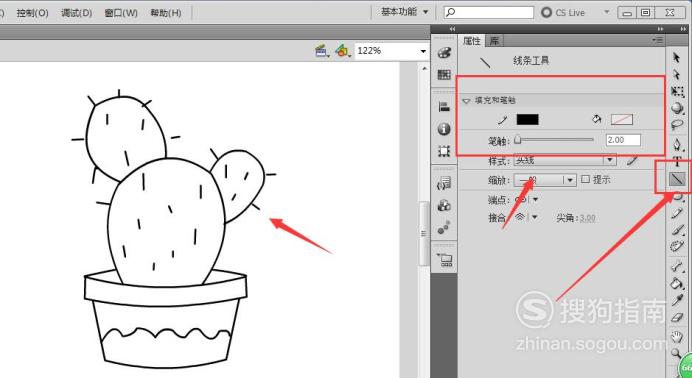692x378 pixels.
Task: Open the Project panel icon
Action: pyautogui.click(x=445, y=260)
